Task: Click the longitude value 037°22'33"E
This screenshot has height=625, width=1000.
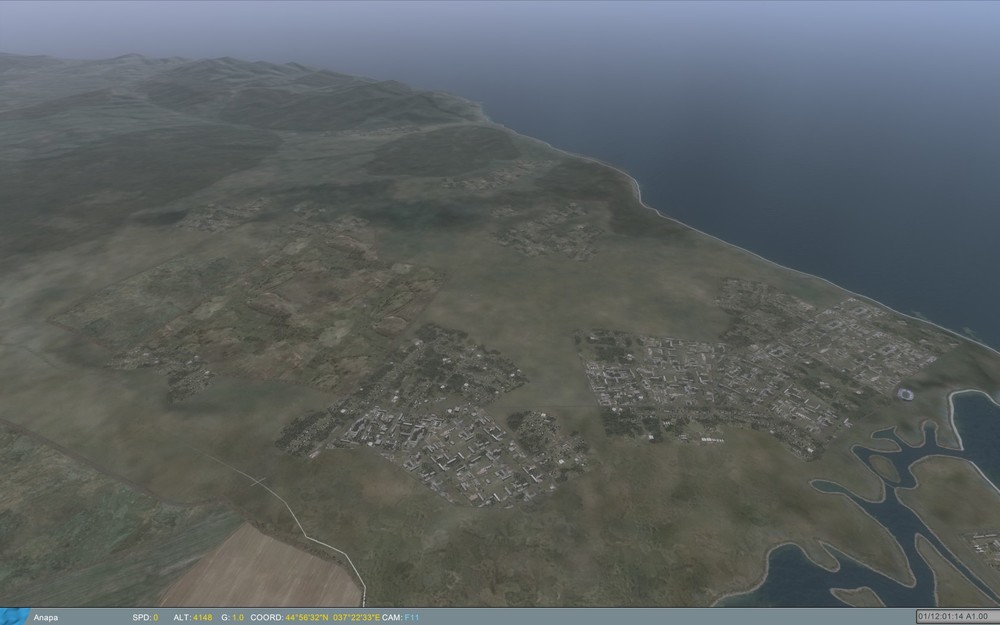Action: [355, 616]
